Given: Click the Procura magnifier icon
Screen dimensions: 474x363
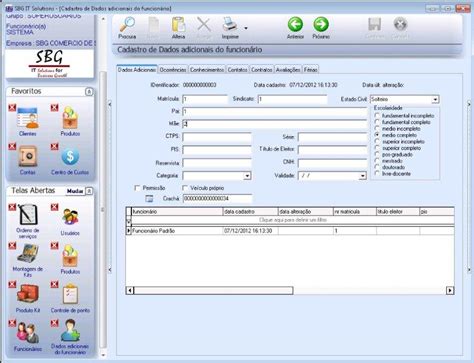Looking at the screenshot, I should (x=127, y=24).
